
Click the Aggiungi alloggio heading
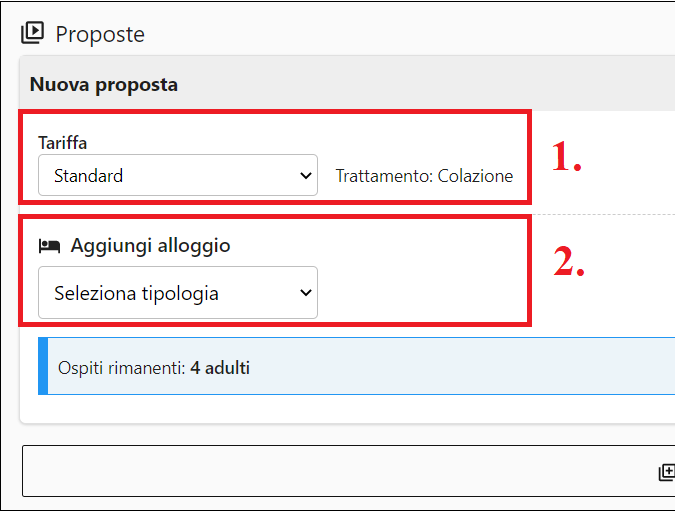150,245
